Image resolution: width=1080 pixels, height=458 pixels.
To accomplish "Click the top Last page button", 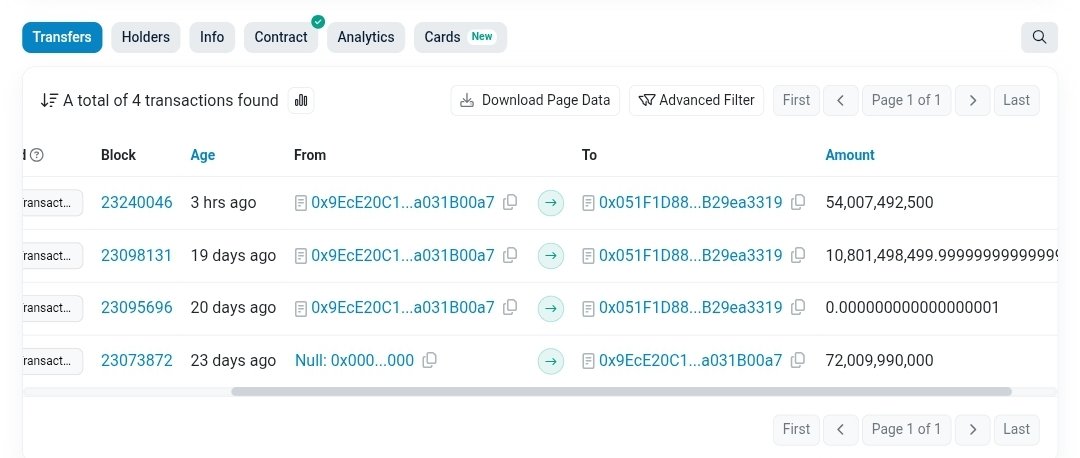I will click(1017, 101).
